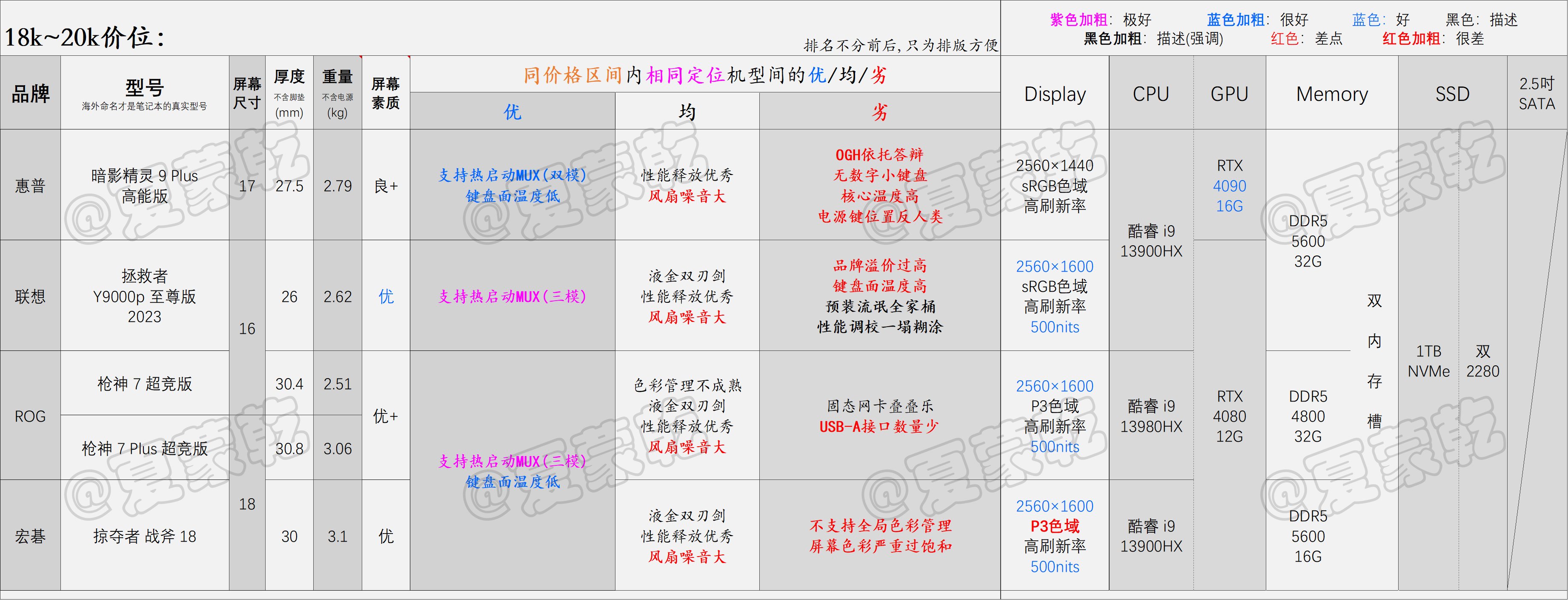This screenshot has width=1568, height=600.
Task: Select the DDR5 5600 16G cell
Action: coord(1308,536)
